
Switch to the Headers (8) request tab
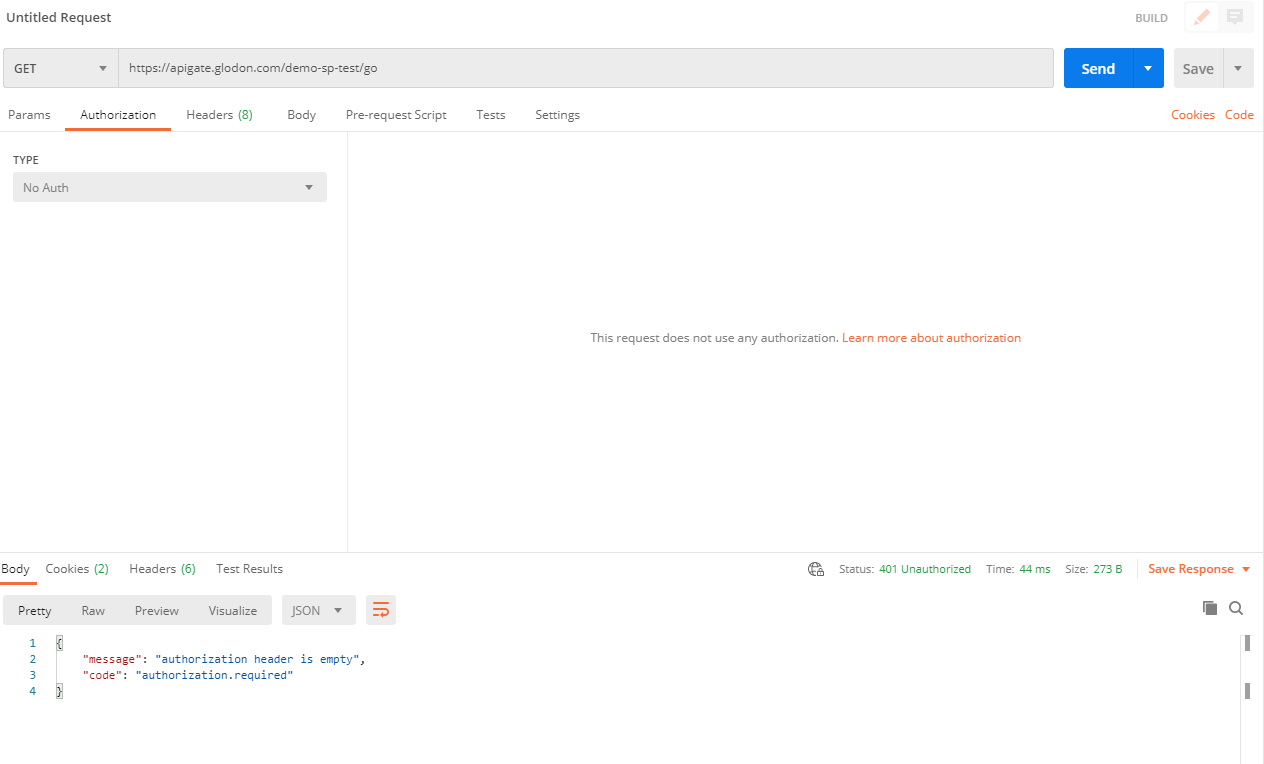point(219,115)
